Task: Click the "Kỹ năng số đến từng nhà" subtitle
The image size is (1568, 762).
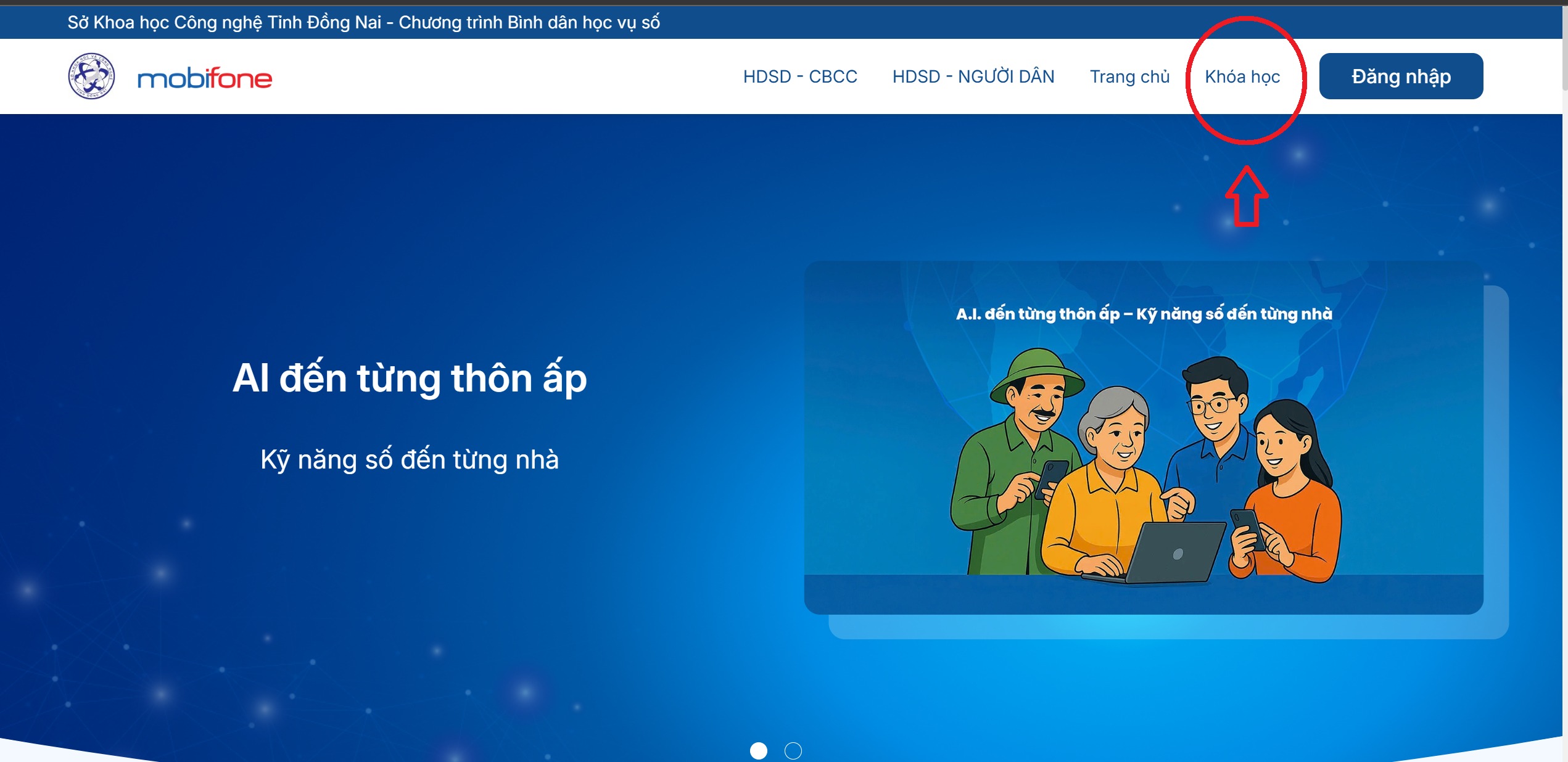Action: pyautogui.click(x=410, y=460)
